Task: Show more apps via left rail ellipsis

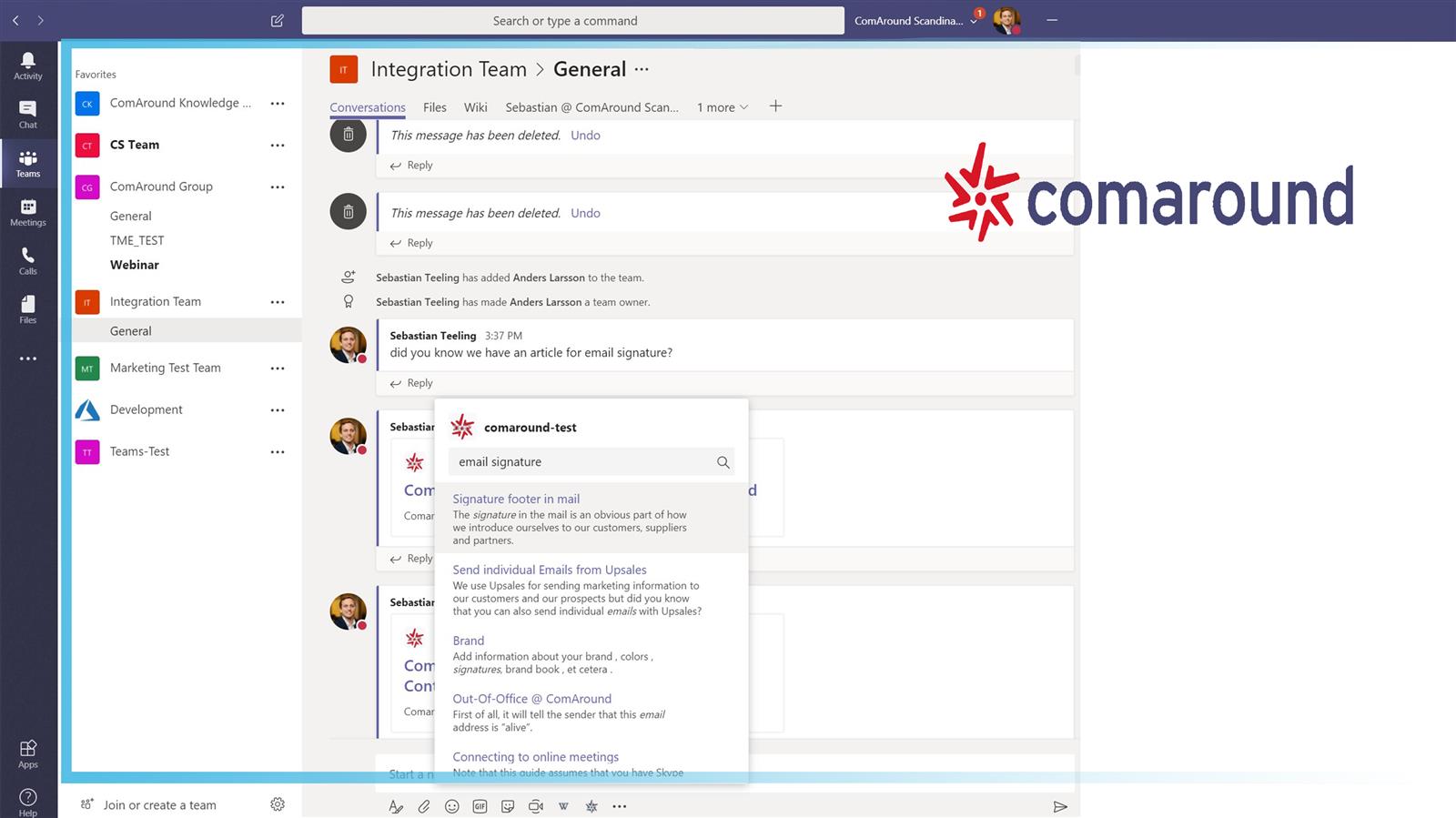Action: (x=28, y=359)
